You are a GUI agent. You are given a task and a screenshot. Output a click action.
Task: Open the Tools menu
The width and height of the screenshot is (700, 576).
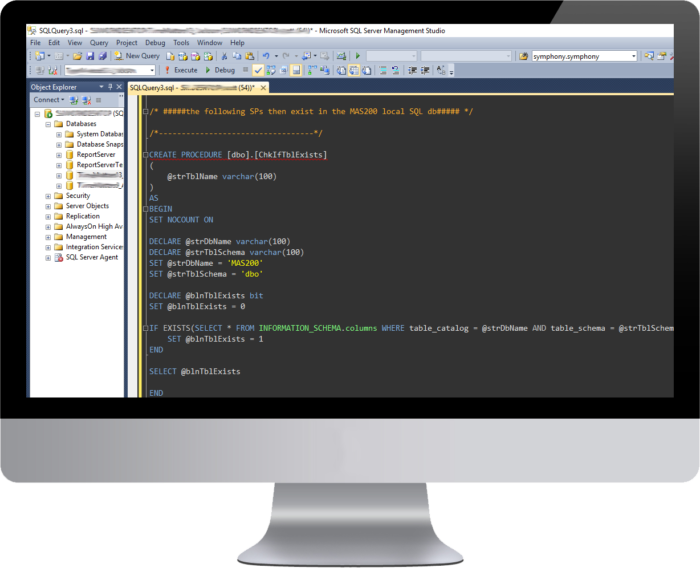coord(181,43)
